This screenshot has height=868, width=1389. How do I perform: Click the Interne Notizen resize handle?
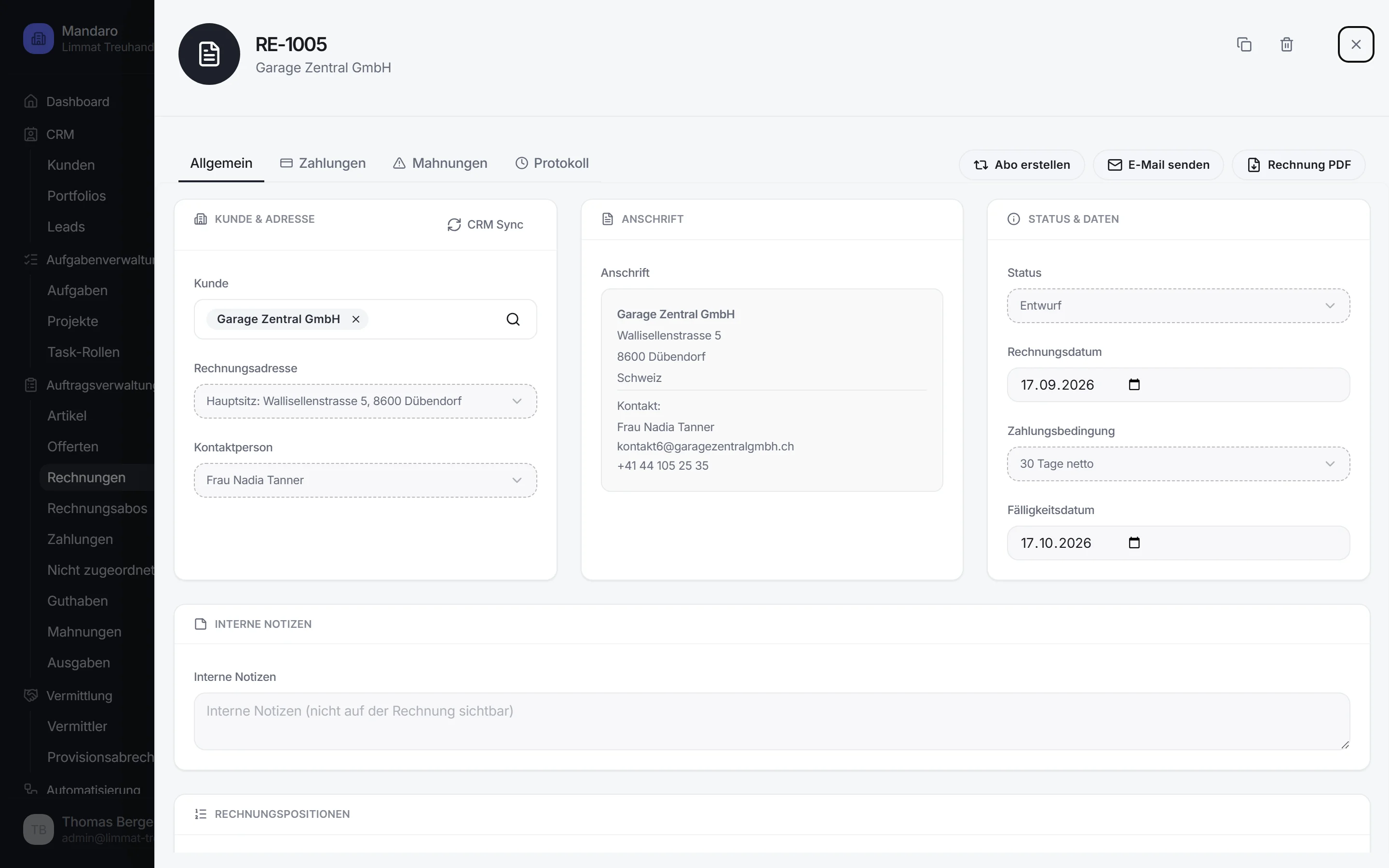(1345, 745)
